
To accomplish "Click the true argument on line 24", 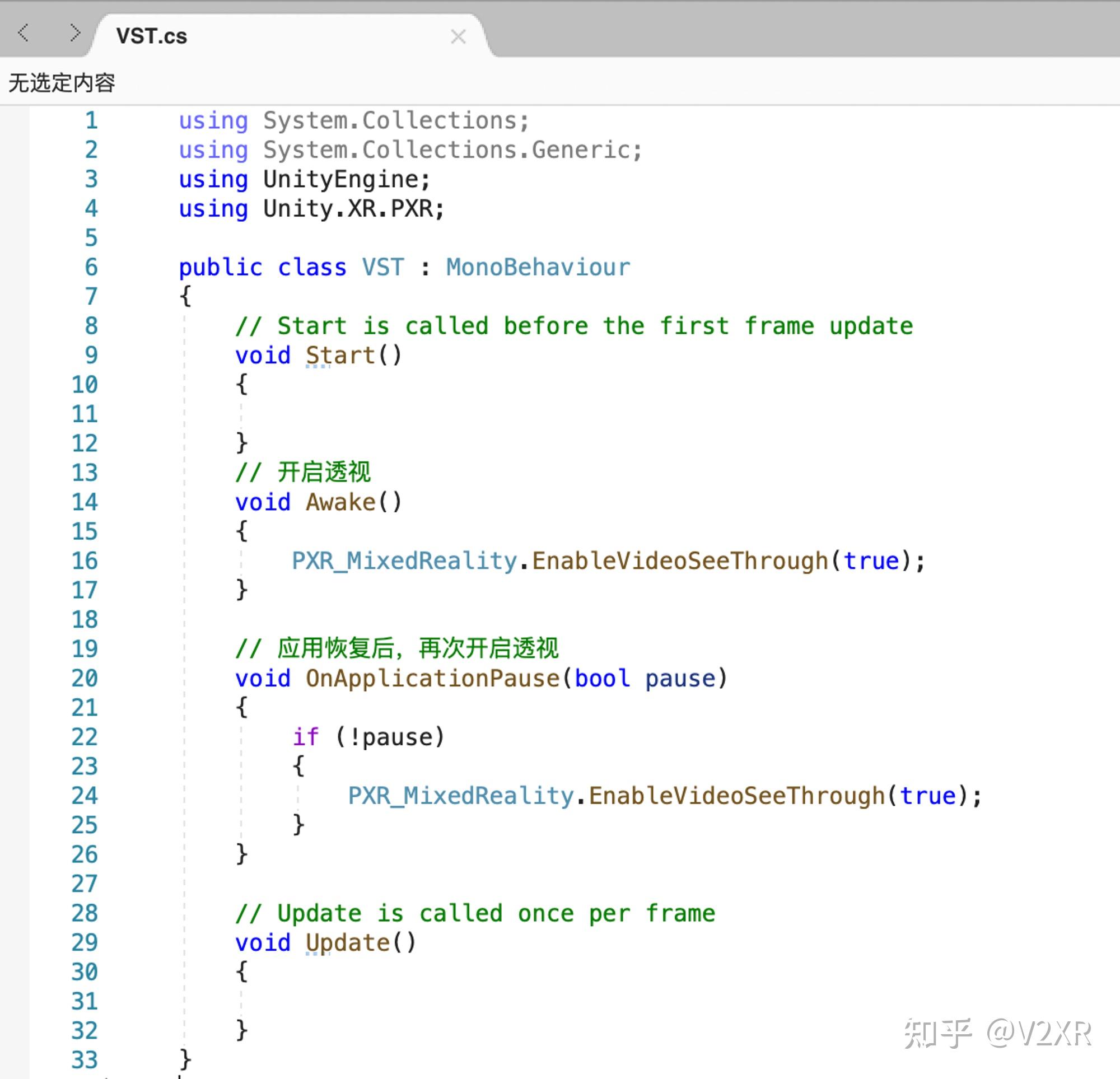I will [x=930, y=796].
